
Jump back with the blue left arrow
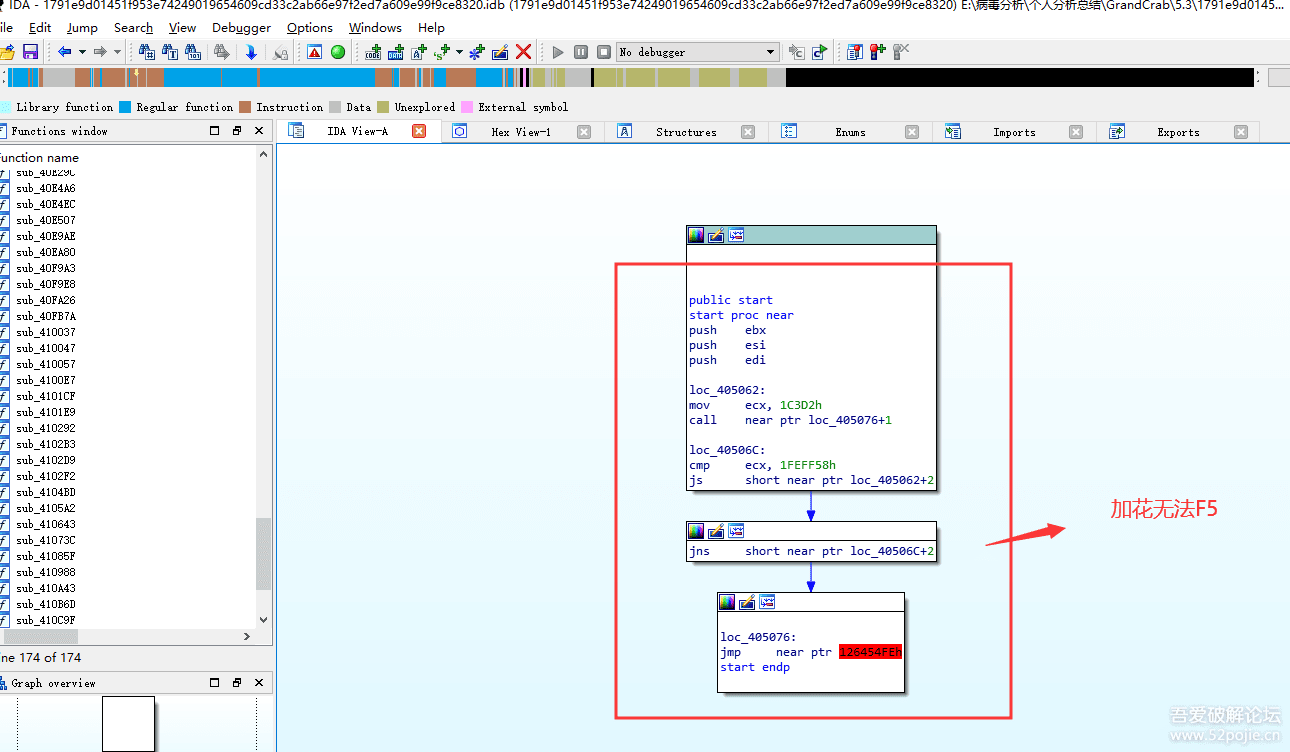64,51
